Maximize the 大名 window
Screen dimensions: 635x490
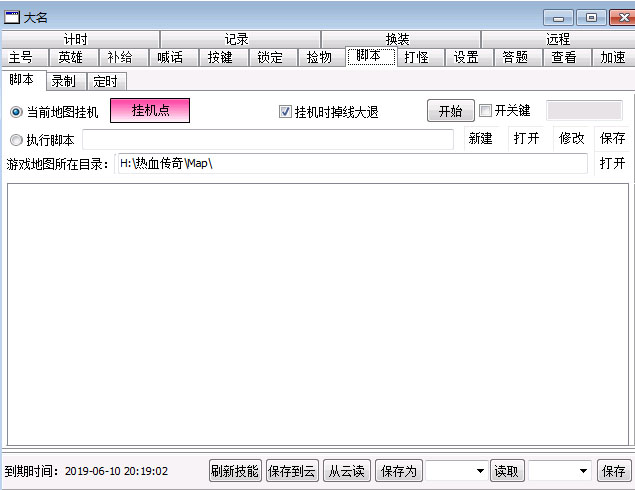pos(591,17)
